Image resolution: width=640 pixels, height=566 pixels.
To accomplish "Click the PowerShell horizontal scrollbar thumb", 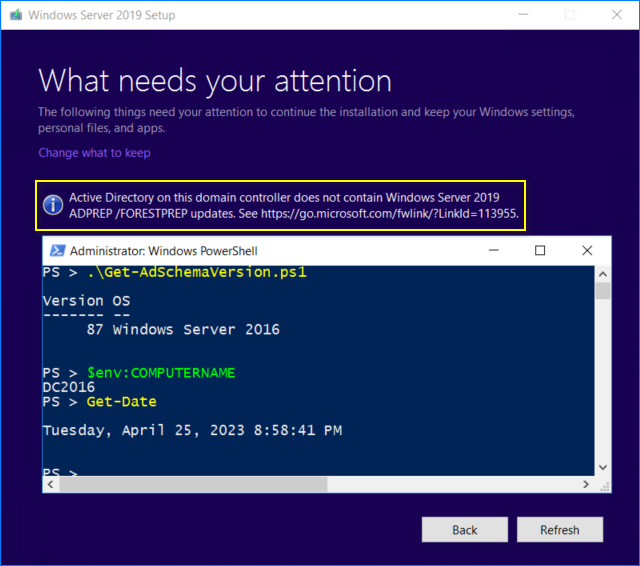I will [193, 484].
